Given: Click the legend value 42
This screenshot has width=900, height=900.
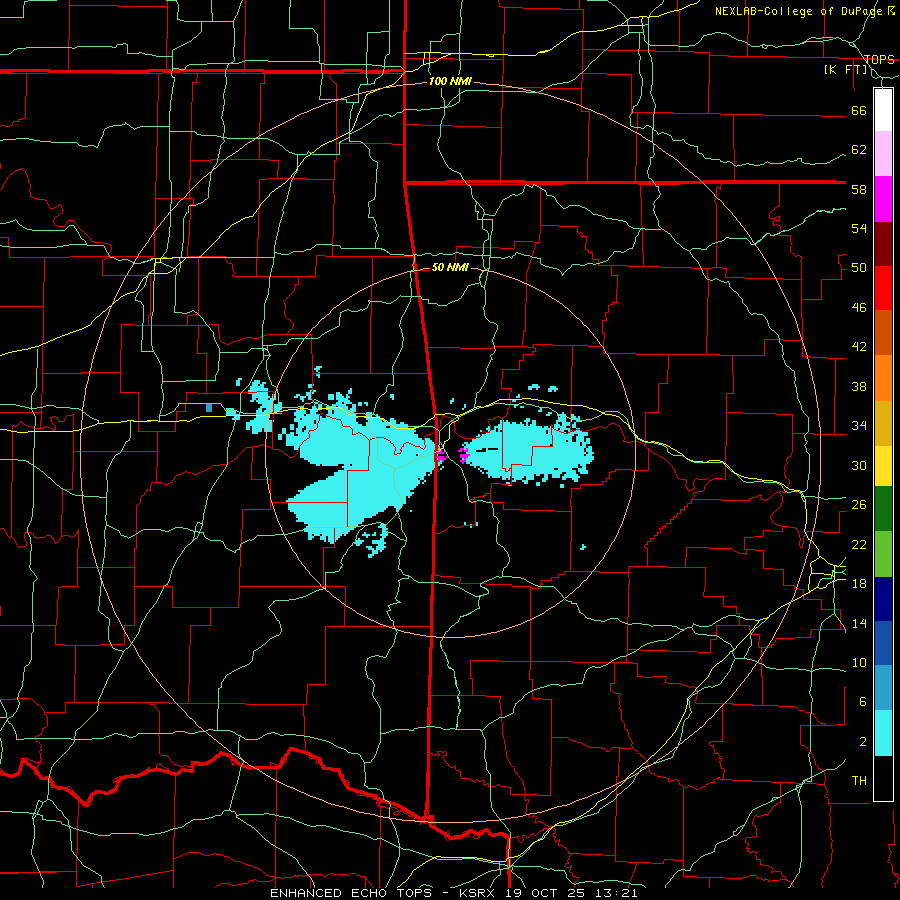Looking at the screenshot, I should 859,347.
